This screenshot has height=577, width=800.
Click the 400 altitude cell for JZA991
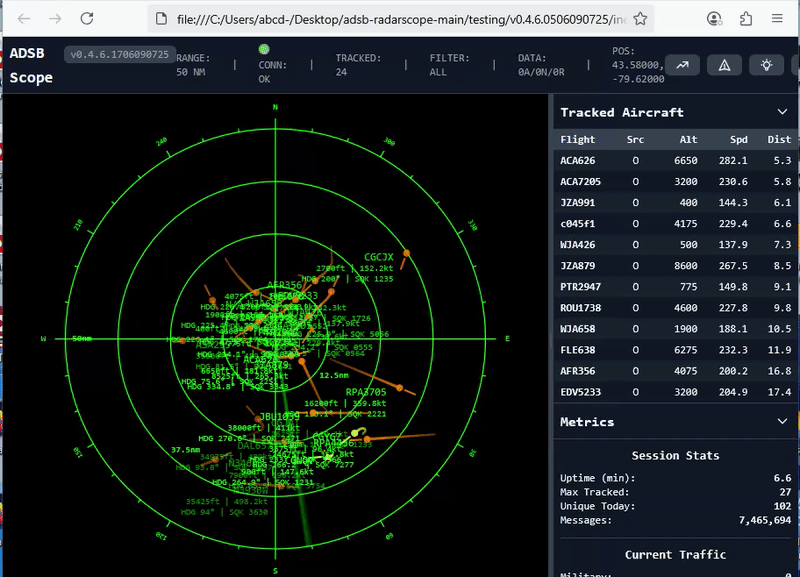[x=688, y=203]
